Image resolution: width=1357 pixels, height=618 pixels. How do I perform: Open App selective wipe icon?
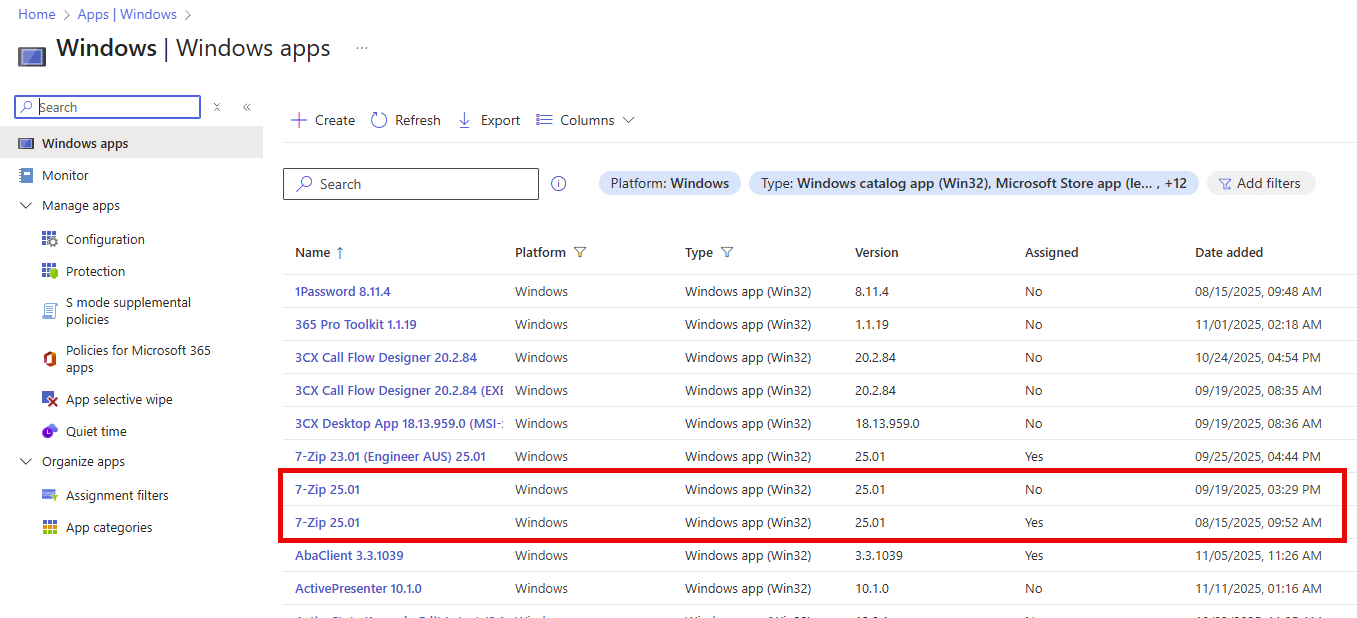50,399
